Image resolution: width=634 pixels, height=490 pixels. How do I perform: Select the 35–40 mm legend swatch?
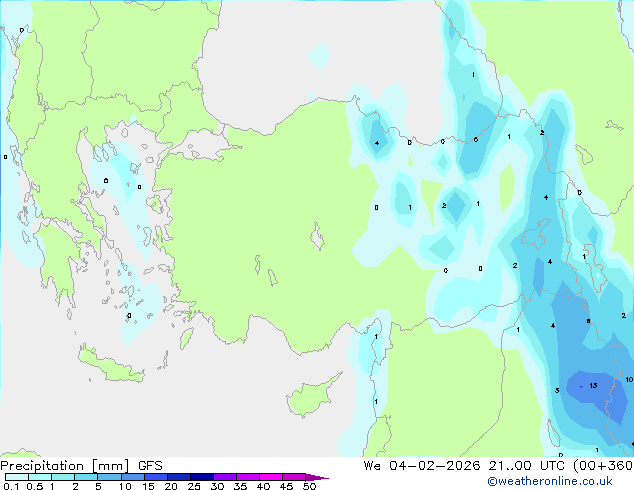point(247,477)
